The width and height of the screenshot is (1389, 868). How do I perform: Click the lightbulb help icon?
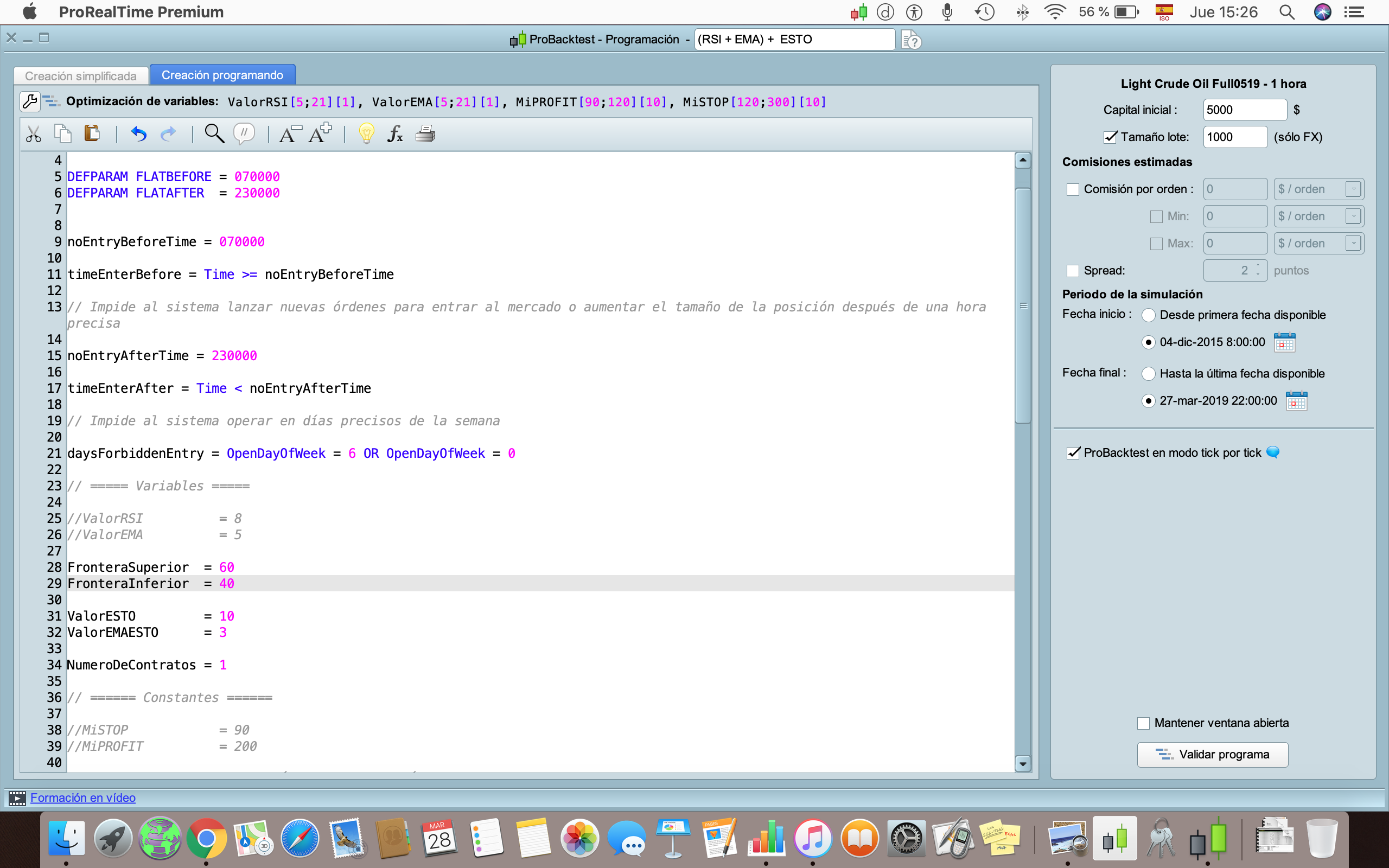[x=366, y=134]
